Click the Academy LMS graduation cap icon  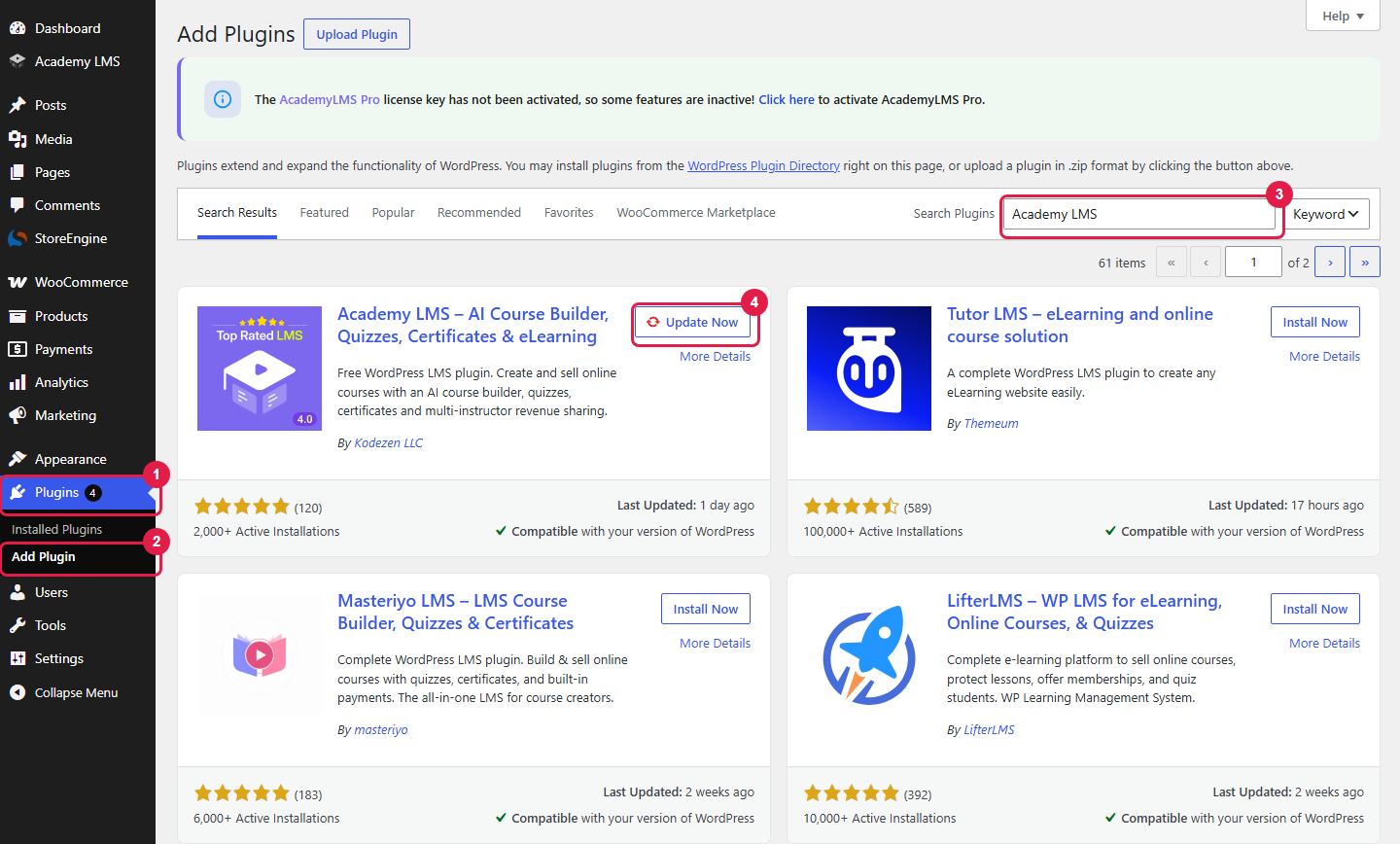[x=17, y=61]
